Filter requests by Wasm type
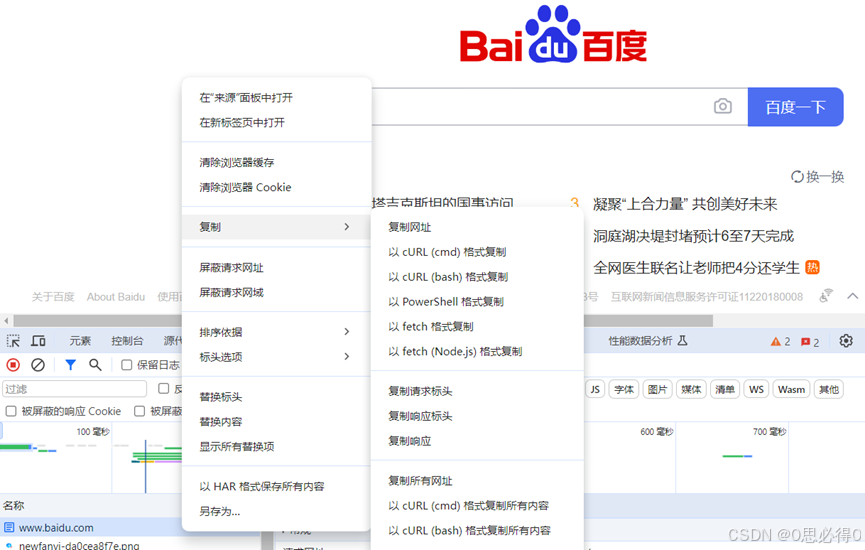The width and height of the screenshot is (865, 550). click(x=791, y=389)
